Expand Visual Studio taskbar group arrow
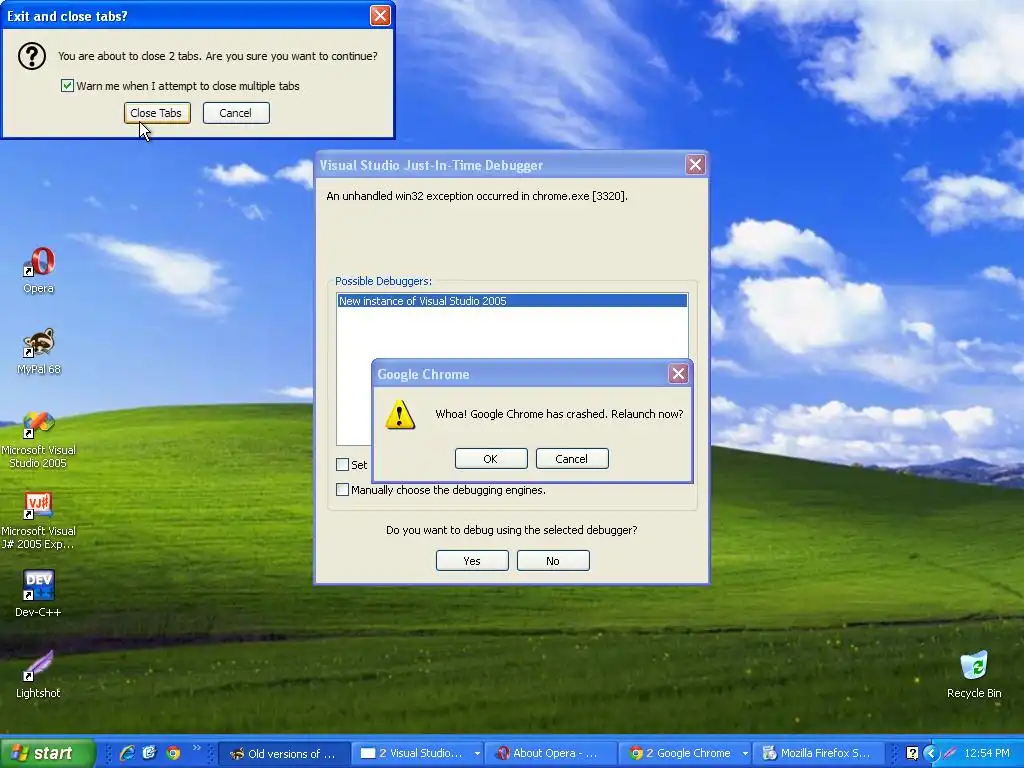The image size is (1024, 768). [477, 754]
